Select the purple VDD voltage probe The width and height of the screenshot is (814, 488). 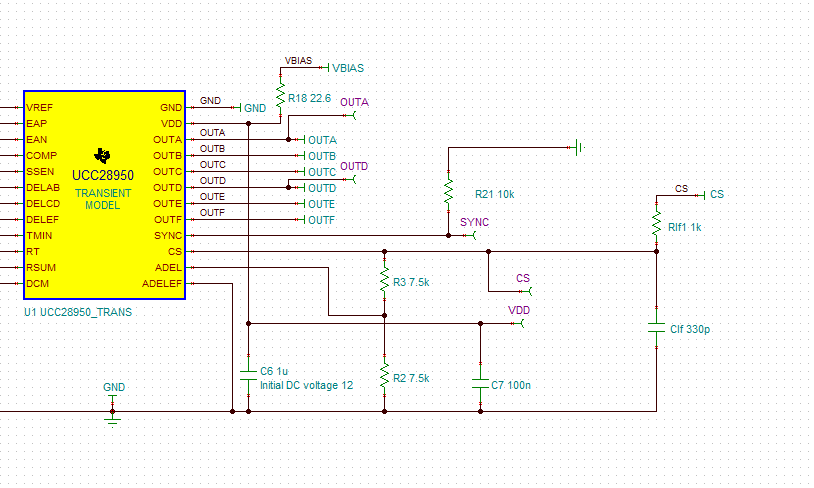[519, 316]
